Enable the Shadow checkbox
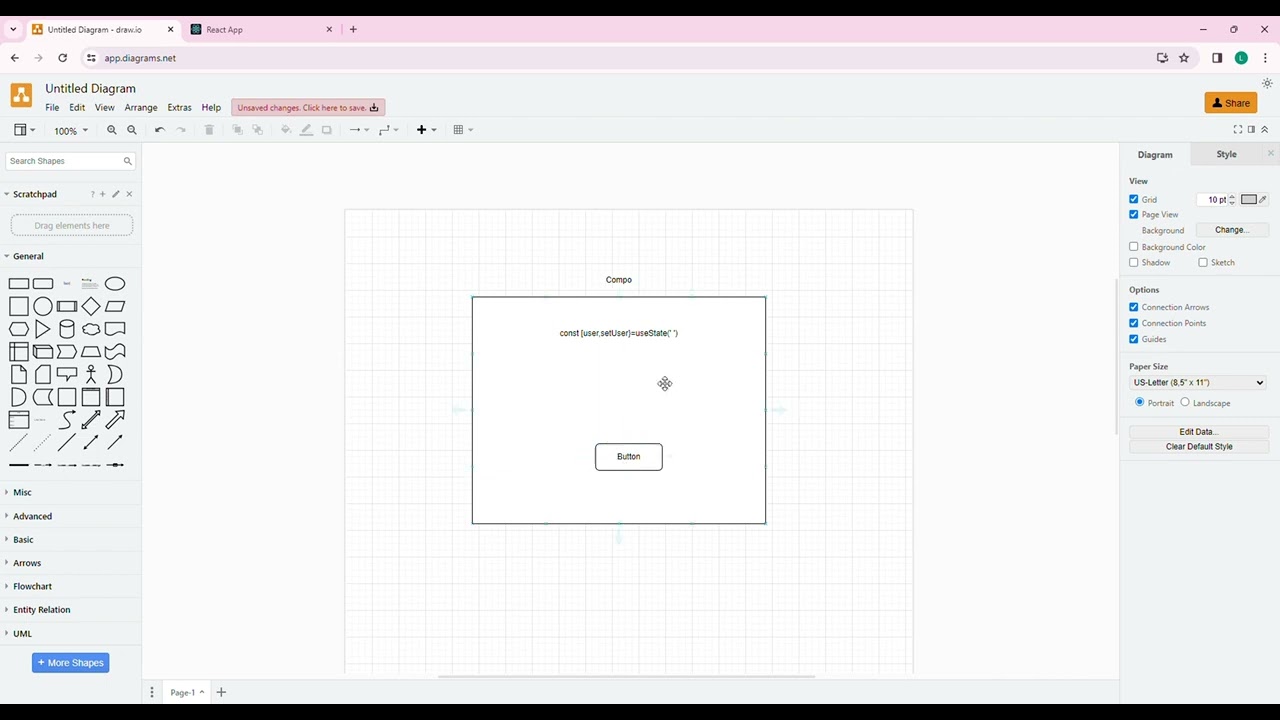Image resolution: width=1280 pixels, height=720 pixels. [1134, 263]
